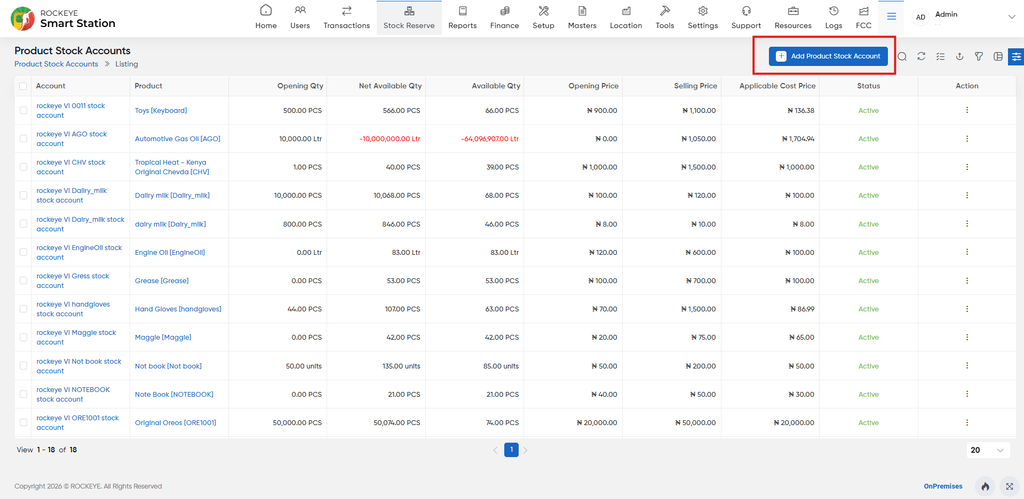Open the hamburger menu icon
This screenshot has height=499, width=1024.
[891, 17]
